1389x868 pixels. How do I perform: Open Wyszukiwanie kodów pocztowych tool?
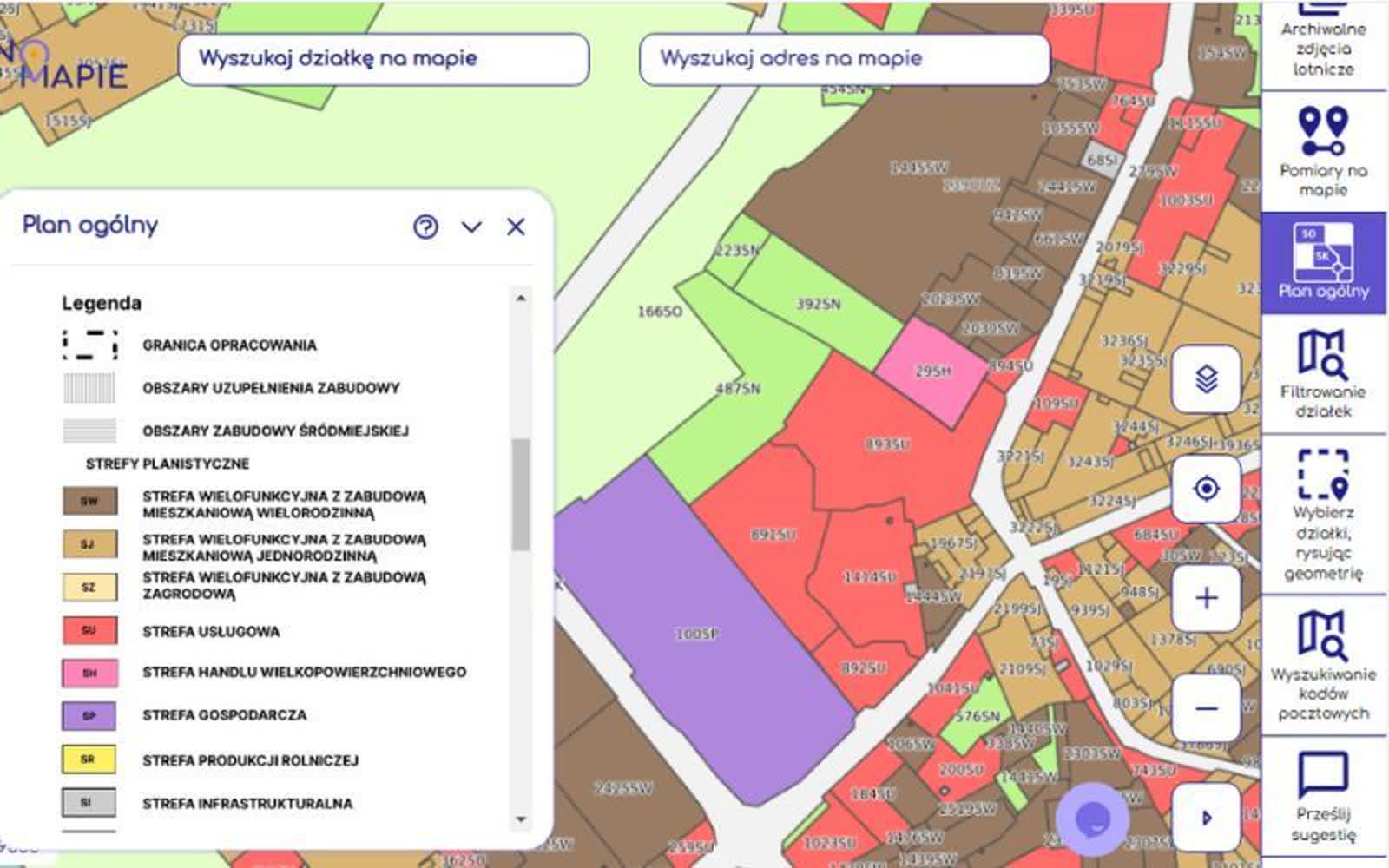pos(1323,665)
